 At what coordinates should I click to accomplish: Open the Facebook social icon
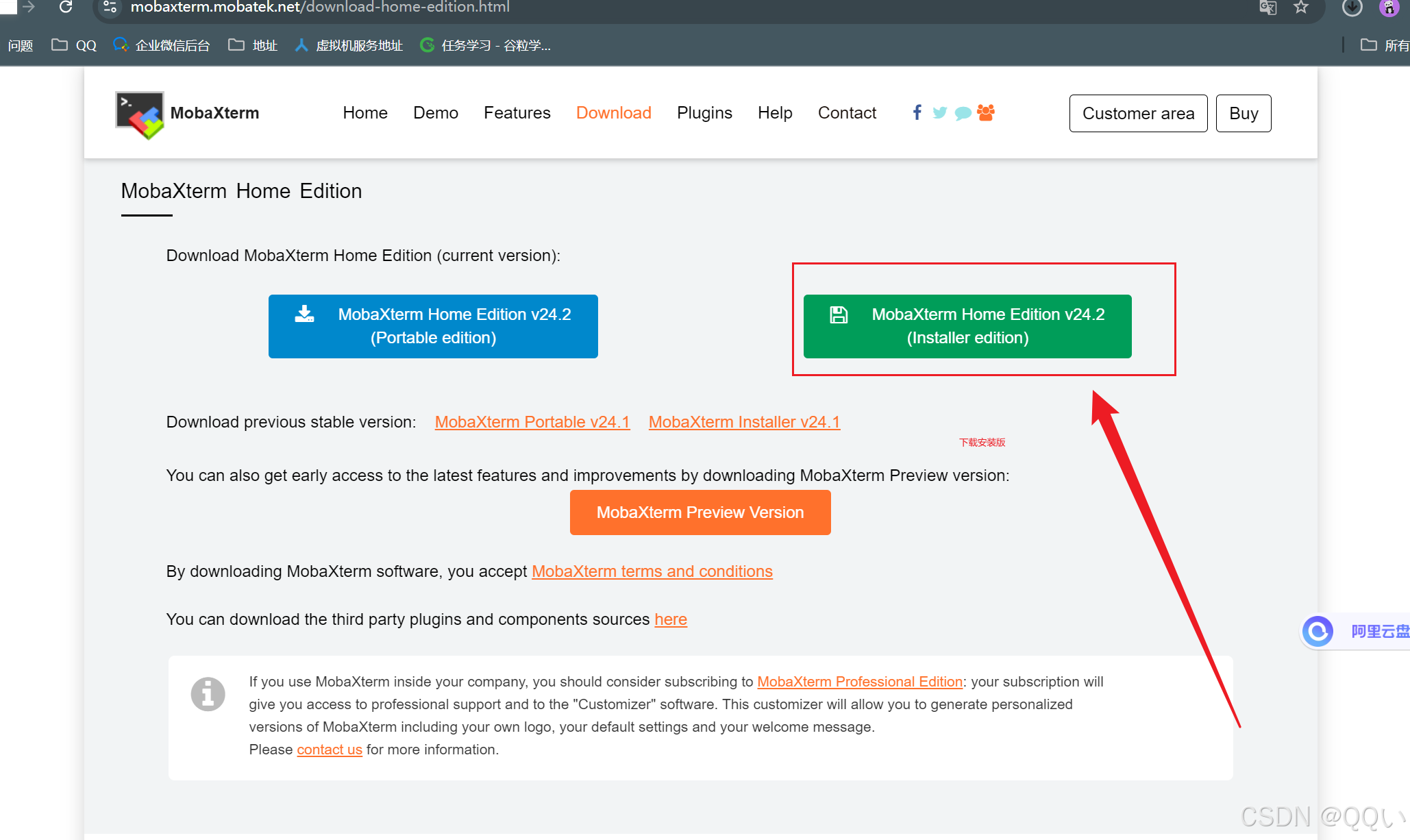[917, 112]
